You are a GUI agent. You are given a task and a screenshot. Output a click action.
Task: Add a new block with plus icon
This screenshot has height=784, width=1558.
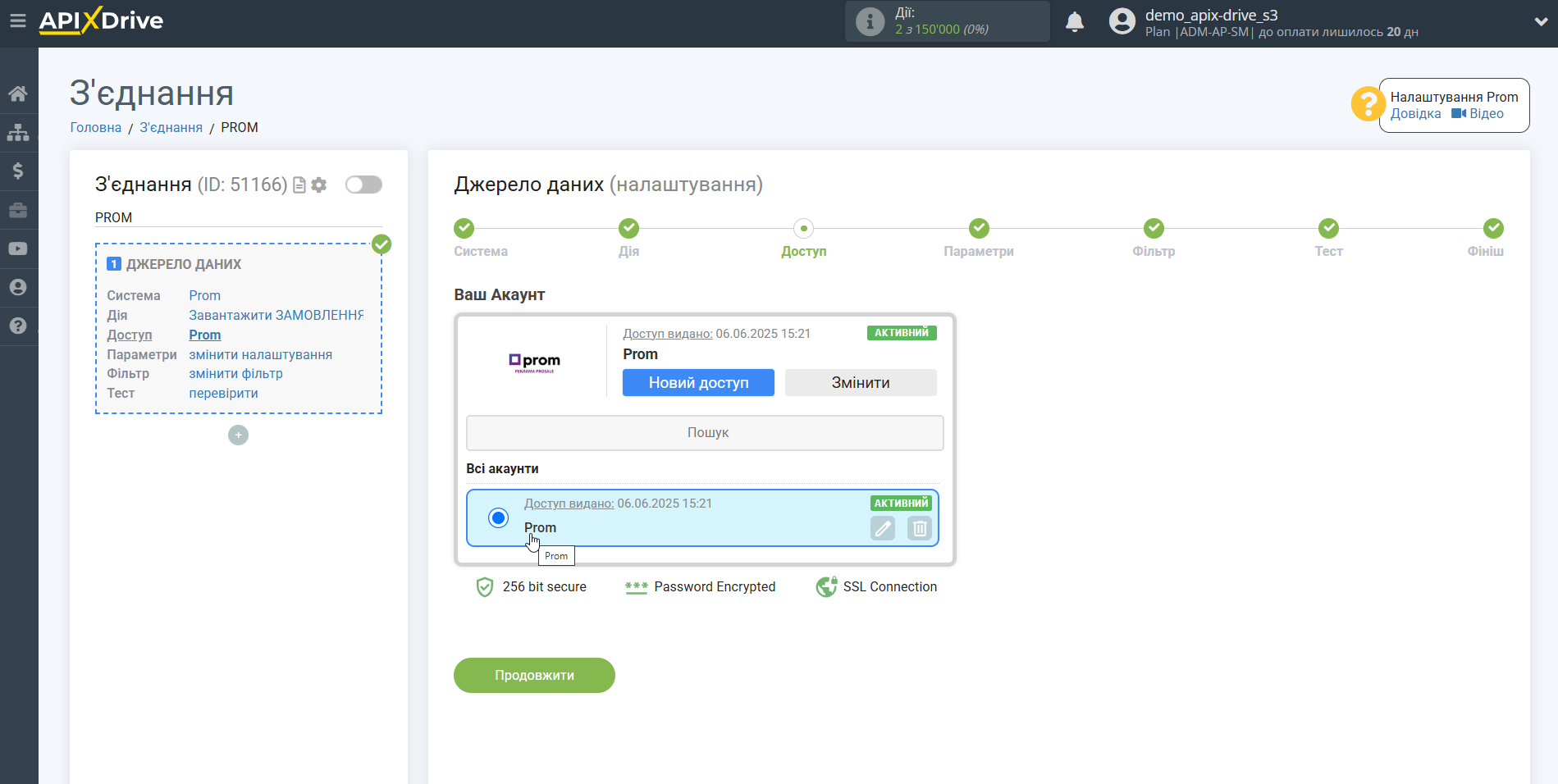point(238,435)
